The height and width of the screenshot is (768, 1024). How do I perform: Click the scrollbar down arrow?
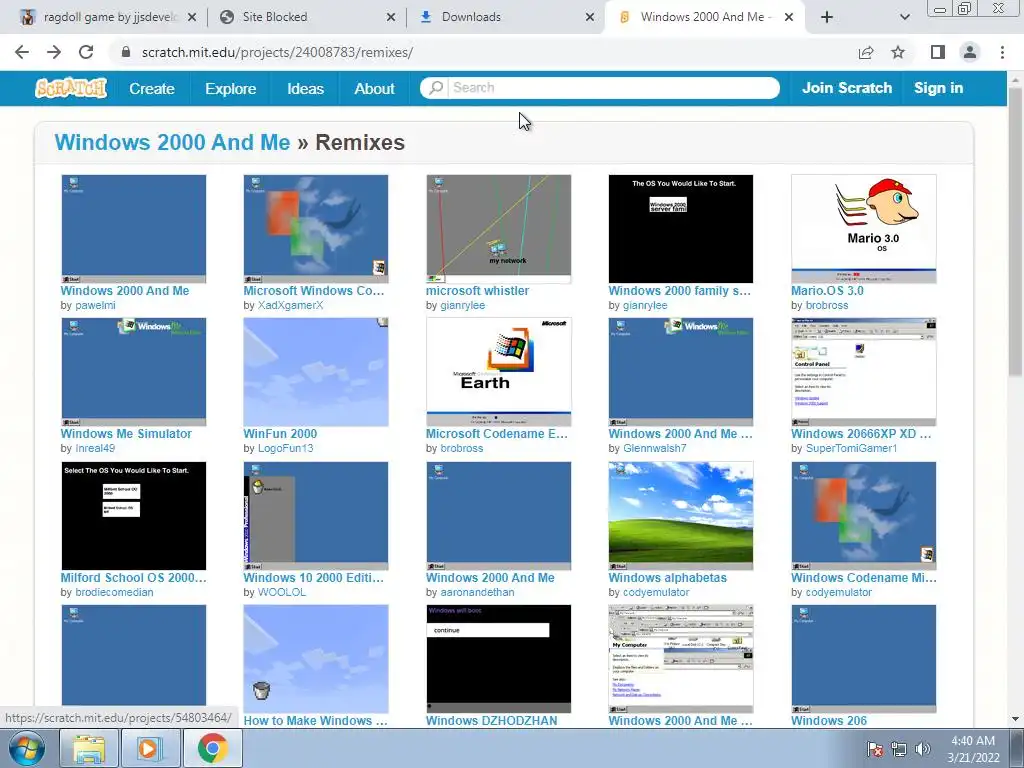pyautogui.click(x=1015, y=719)
